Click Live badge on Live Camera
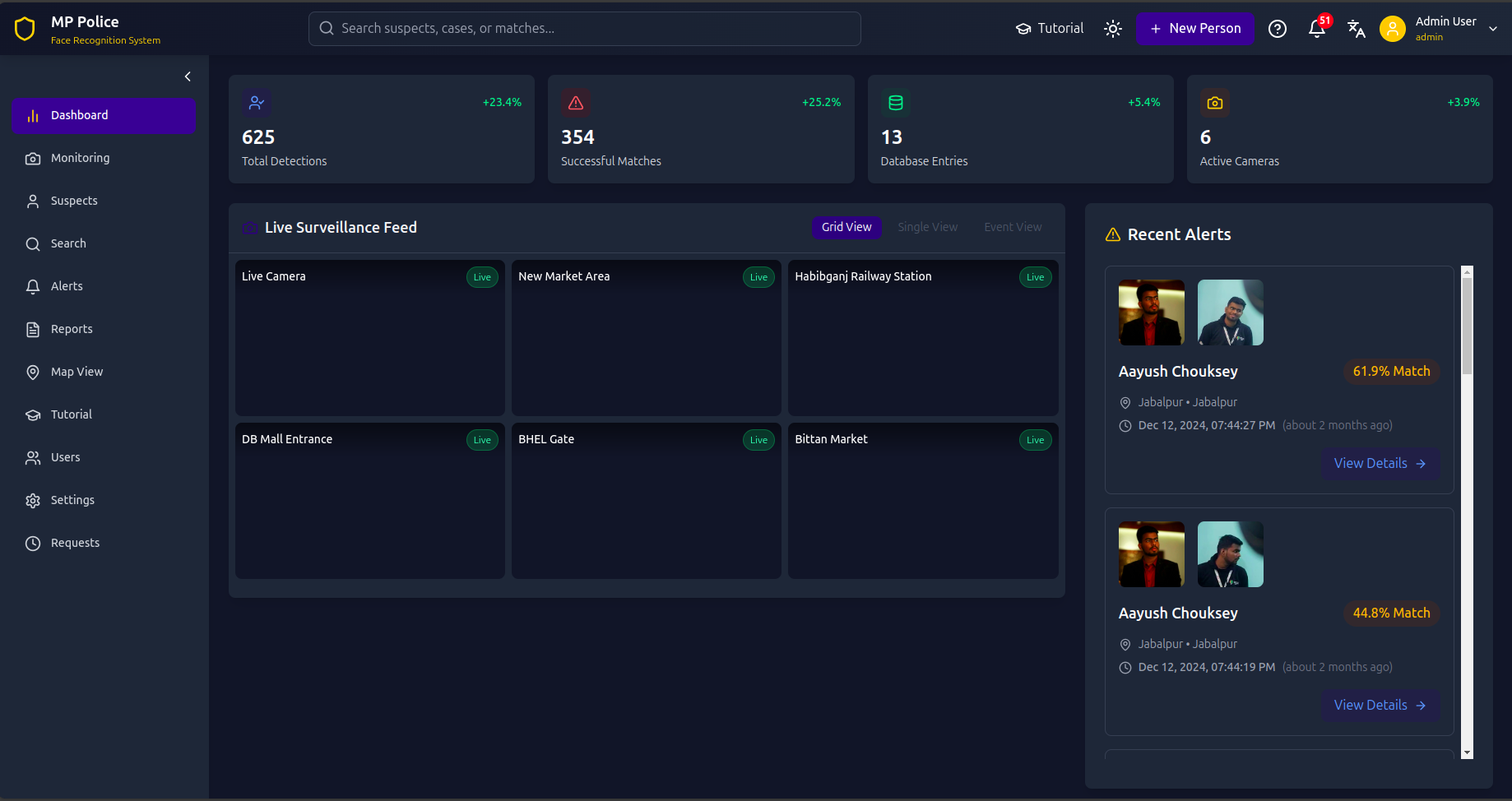1512x801 pixels. coord(482,277)
